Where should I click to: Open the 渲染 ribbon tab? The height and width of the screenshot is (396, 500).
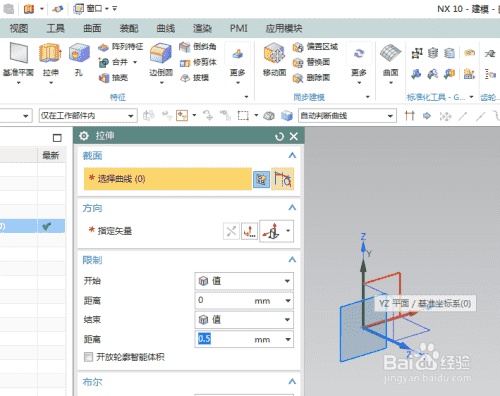[202, 28]
